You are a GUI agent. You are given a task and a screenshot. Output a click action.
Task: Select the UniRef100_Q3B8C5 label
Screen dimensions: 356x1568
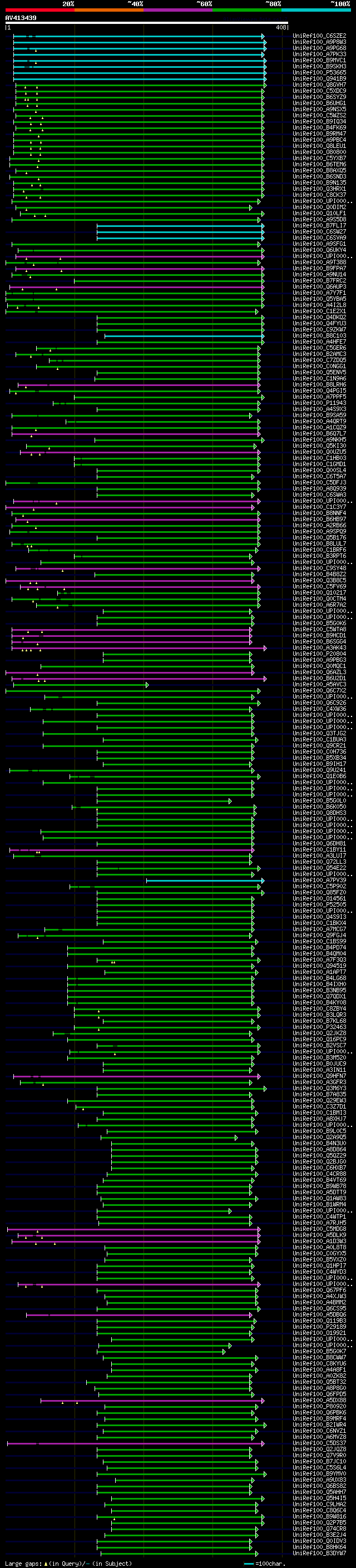(x=319, y=581)
